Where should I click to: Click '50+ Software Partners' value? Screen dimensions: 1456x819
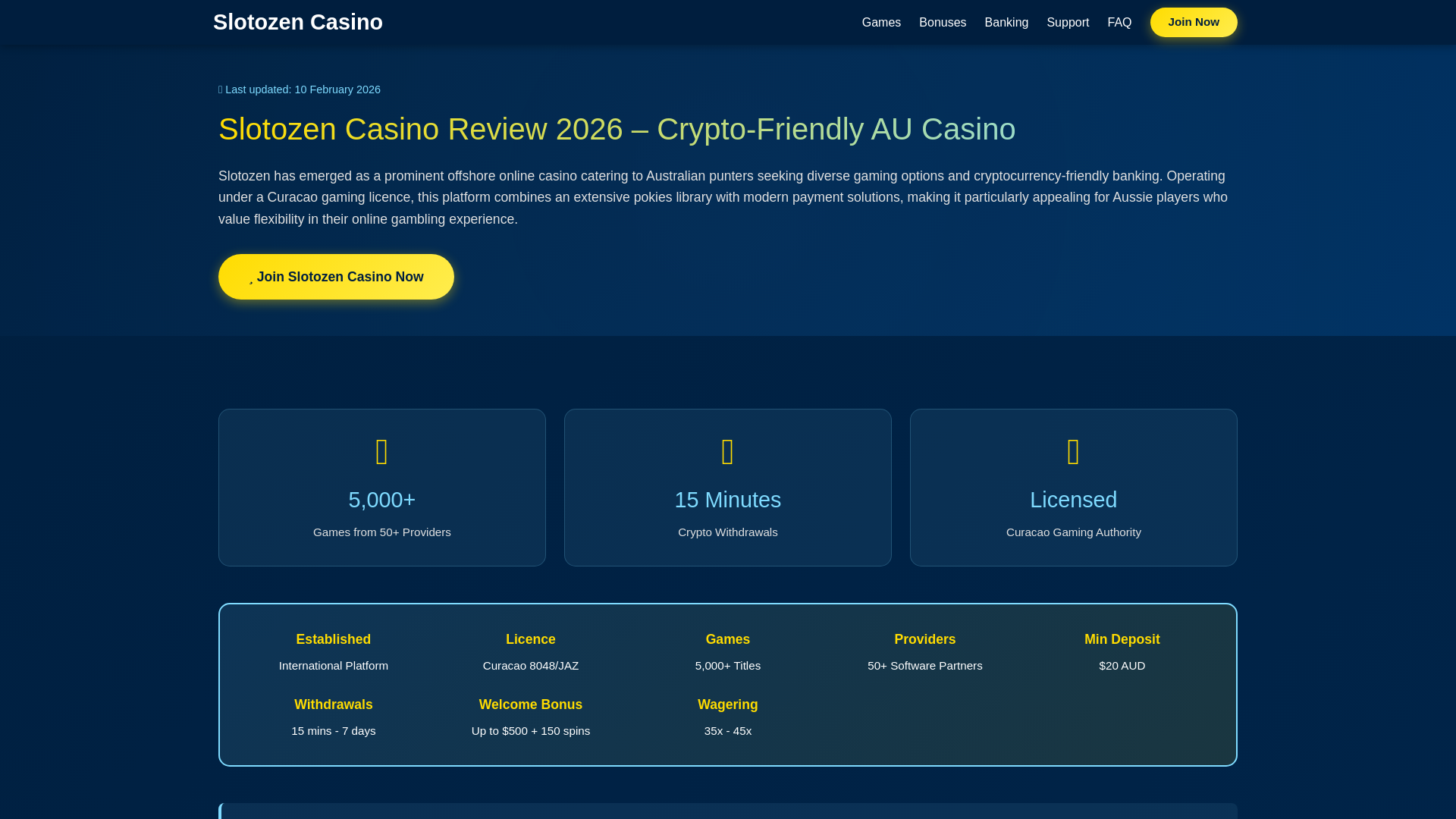[x=925, y=666]
